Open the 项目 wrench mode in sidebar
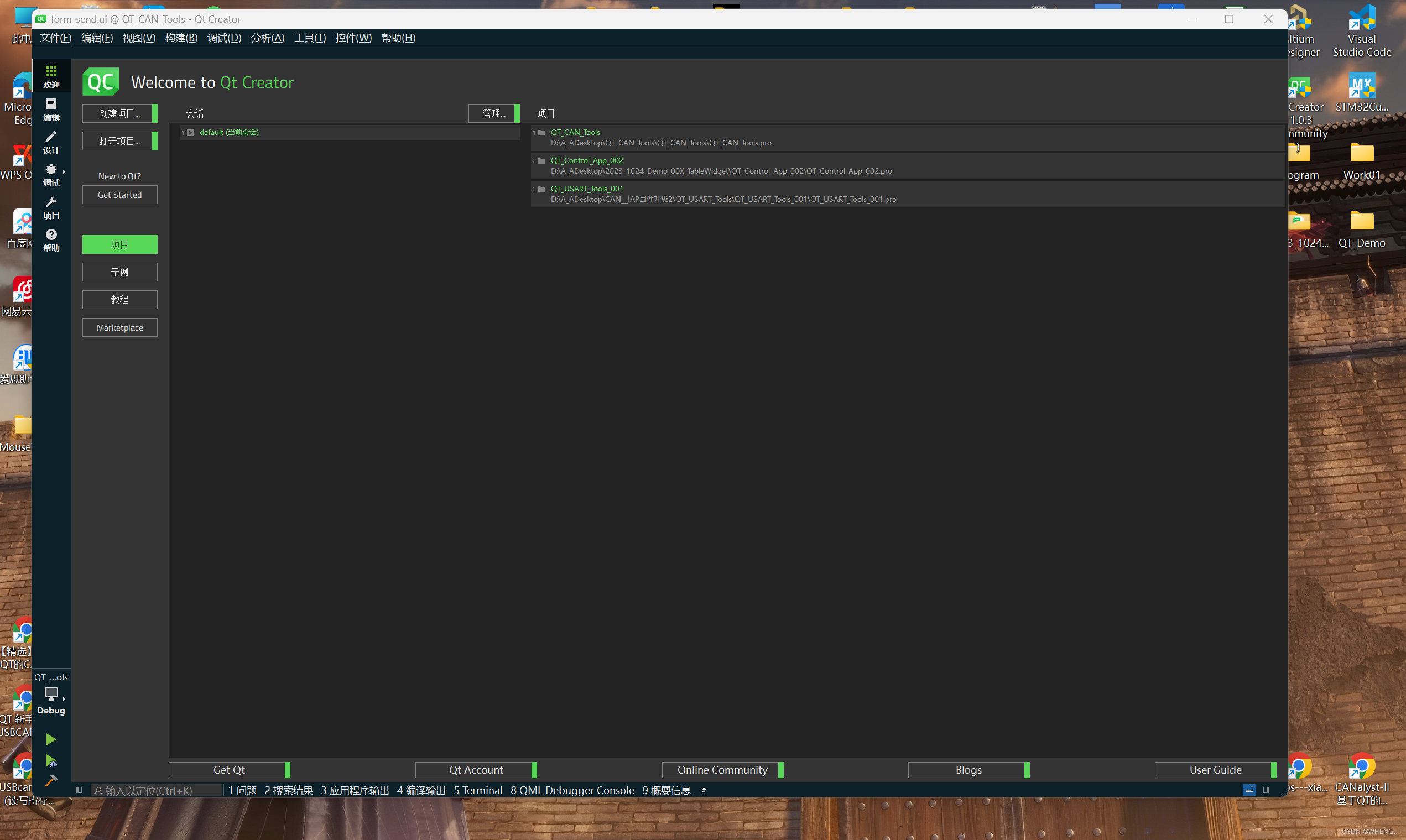Viewport: 1406px width, 840px height. [51, 207]
